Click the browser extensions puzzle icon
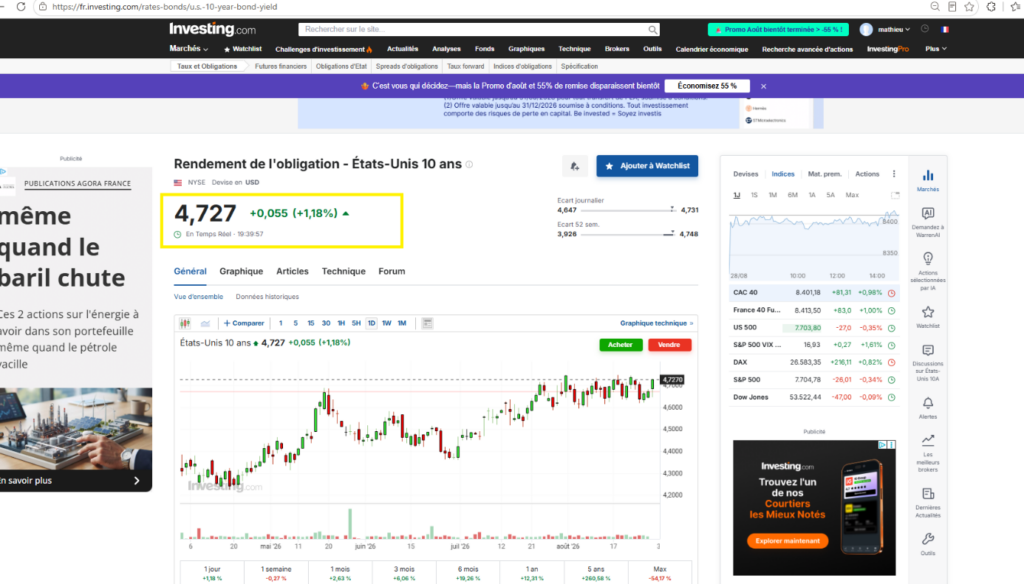This screenshot has width=1024, height=584. [x=991, y=7]
